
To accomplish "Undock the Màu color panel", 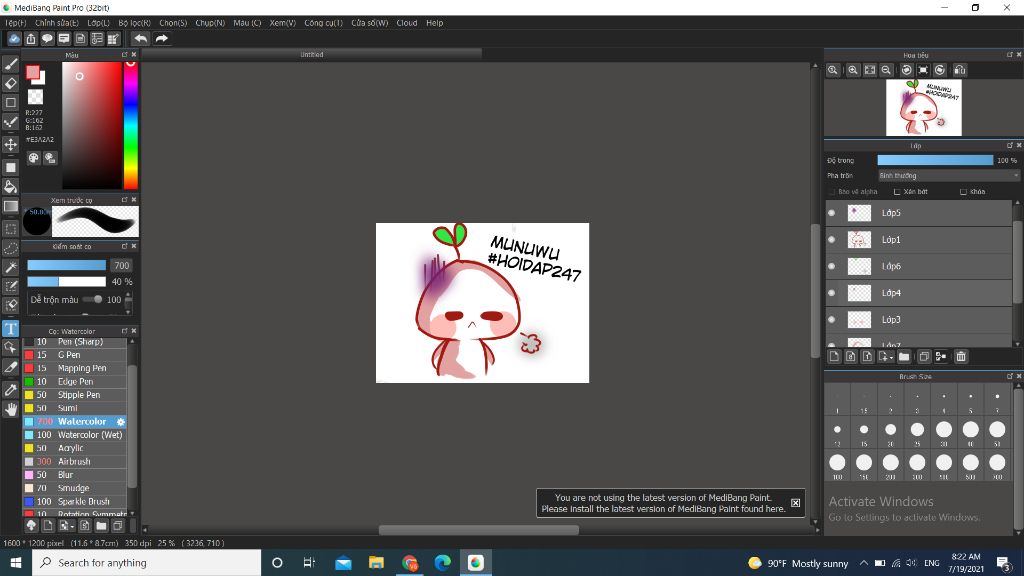I will coord(125,55).
